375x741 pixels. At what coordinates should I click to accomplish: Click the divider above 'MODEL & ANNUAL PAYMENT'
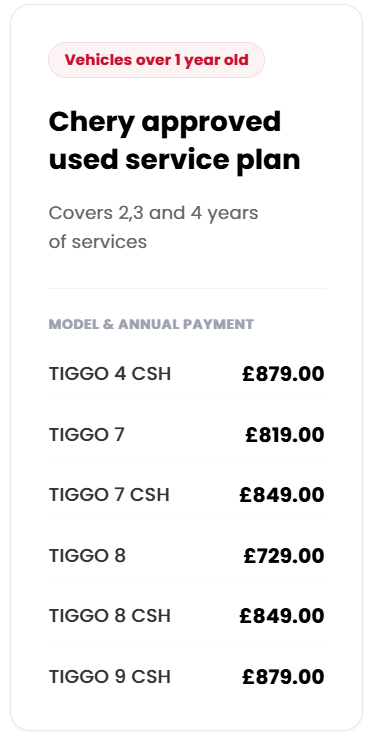187,288
